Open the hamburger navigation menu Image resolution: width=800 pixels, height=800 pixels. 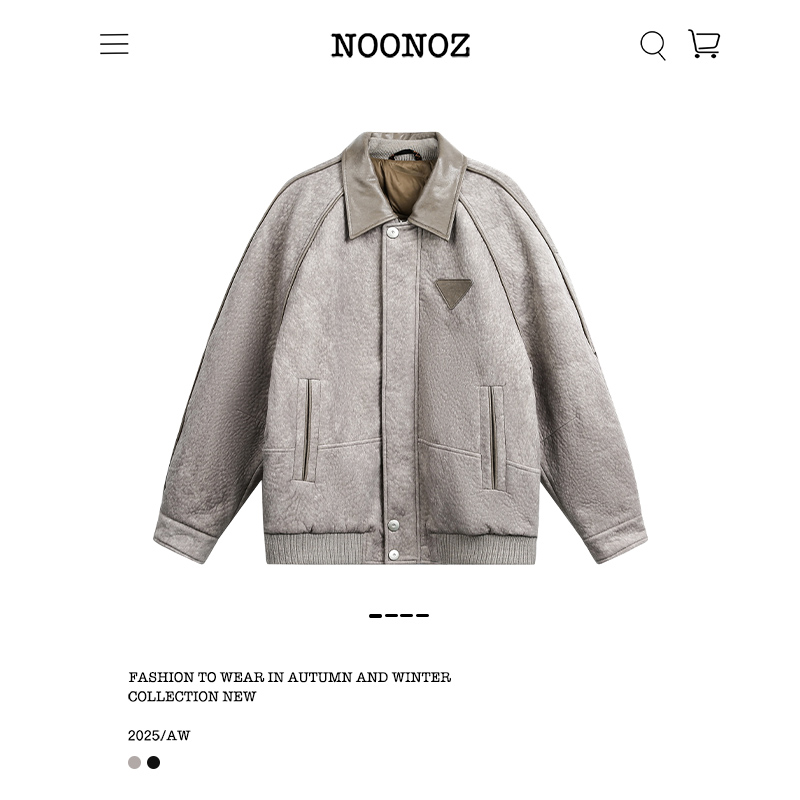point(114,44)
